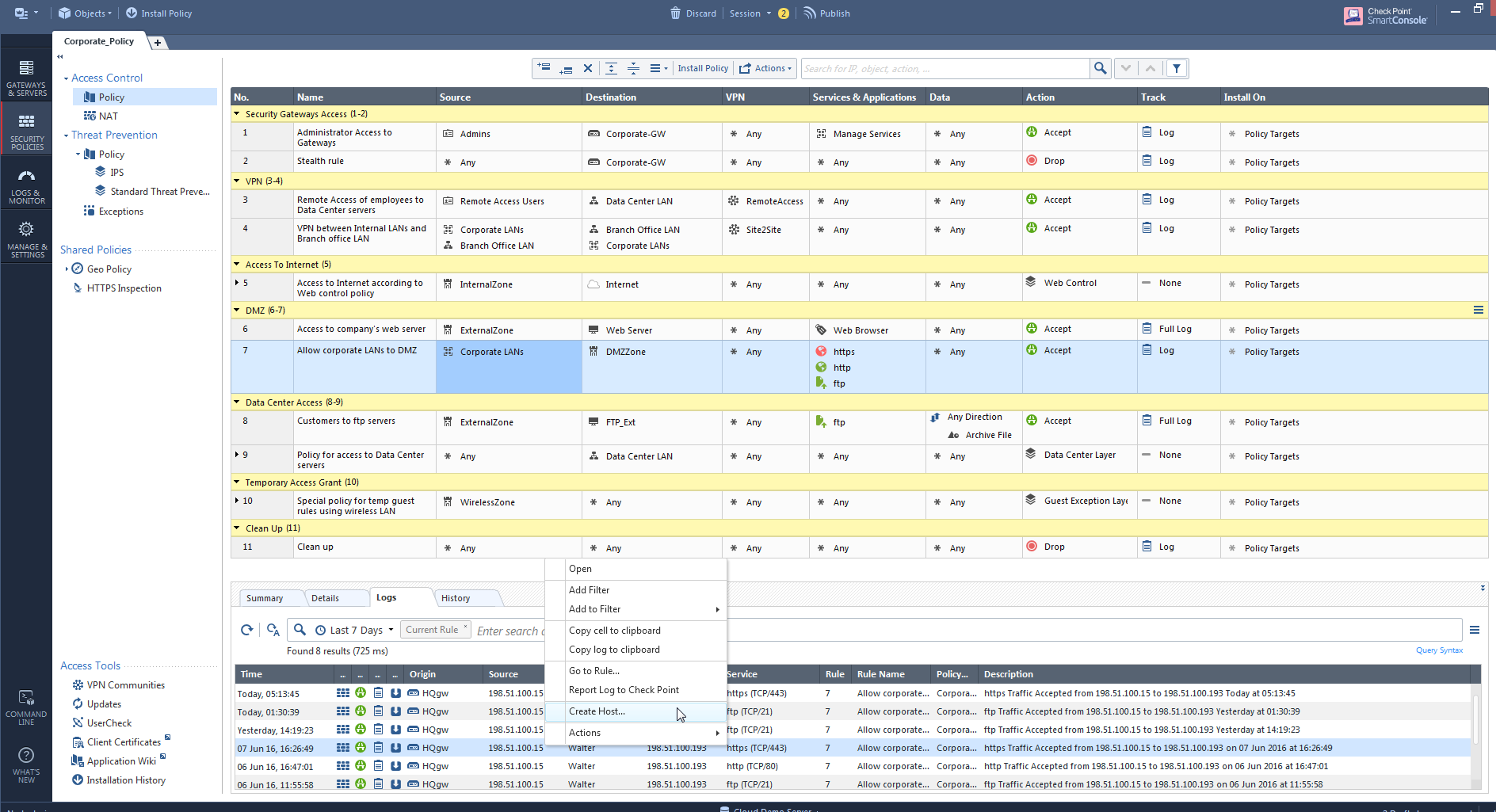Open the What's New panel
Image resolution: width=1496 pixels, height=812 pixels.
tap(26, 764)
